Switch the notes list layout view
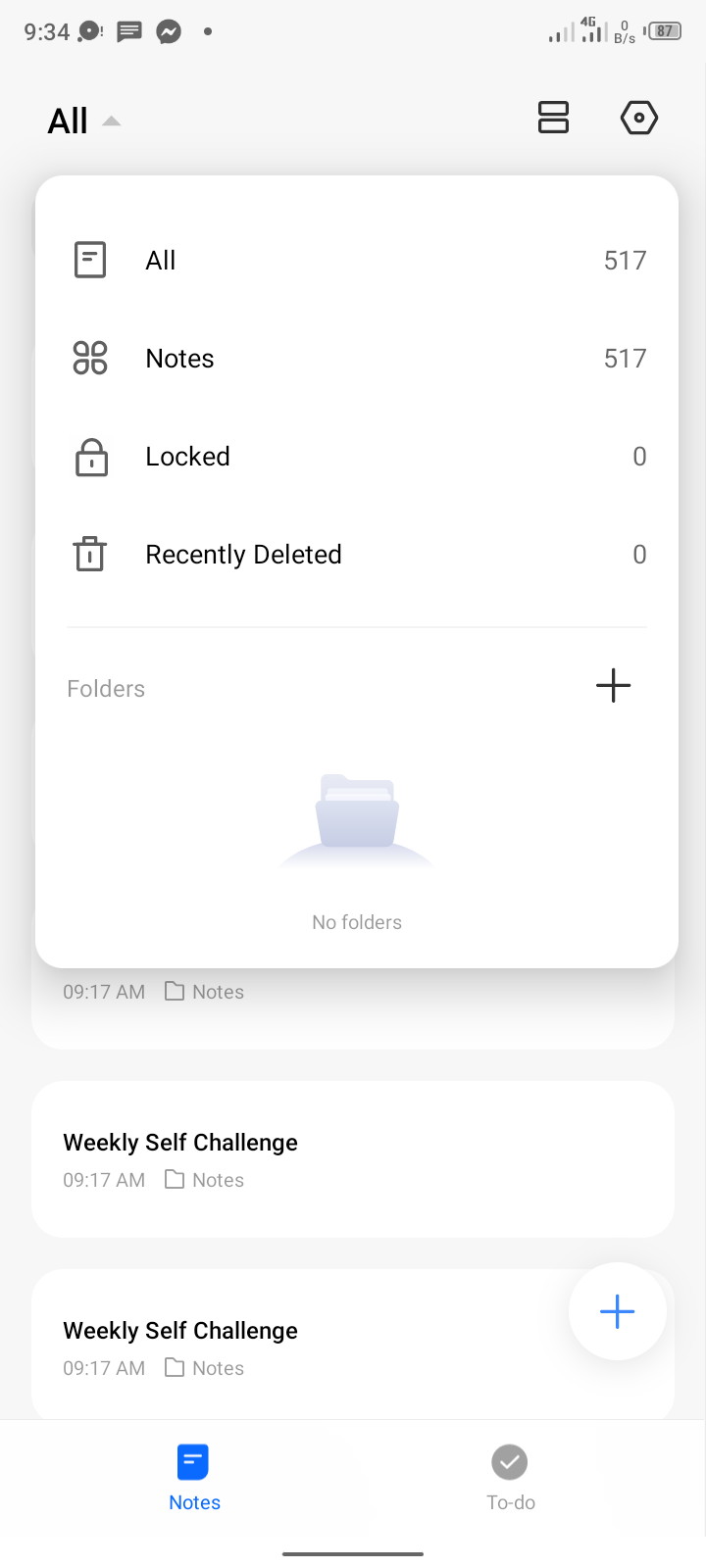The image size is (706, 1568). (x=553, y=118)
